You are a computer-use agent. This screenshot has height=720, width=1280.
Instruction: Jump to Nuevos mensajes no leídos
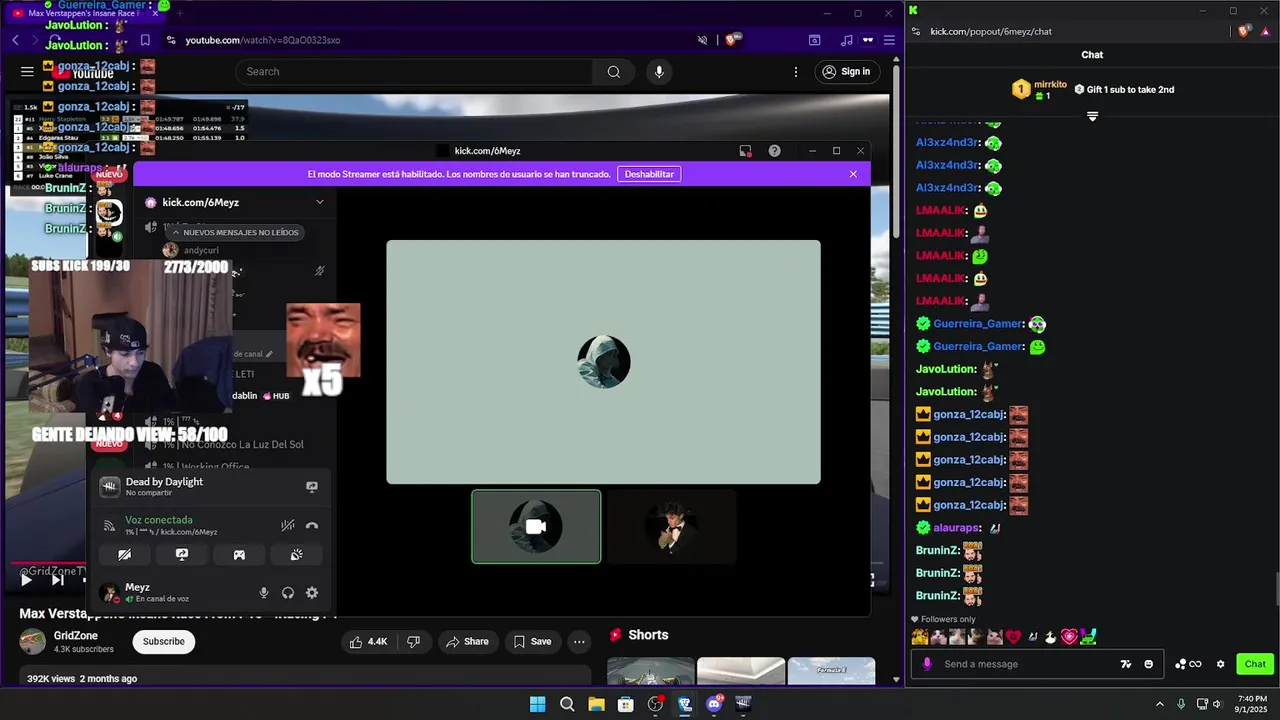tap(235, 232)
